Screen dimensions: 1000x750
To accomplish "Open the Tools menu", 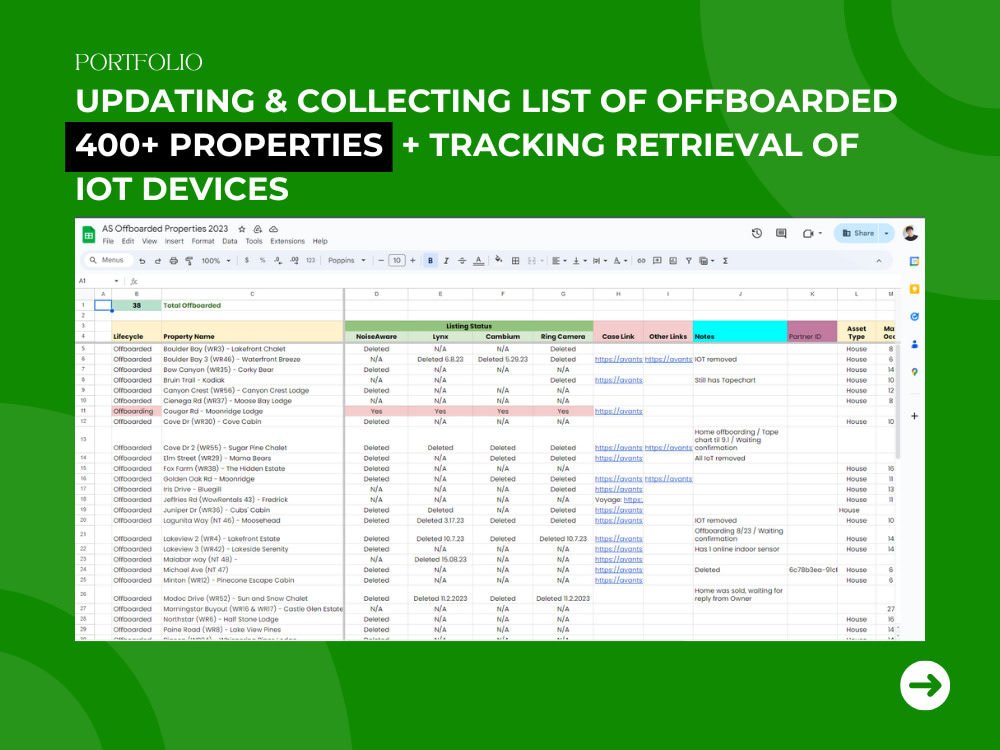I will tap(254, 242).
